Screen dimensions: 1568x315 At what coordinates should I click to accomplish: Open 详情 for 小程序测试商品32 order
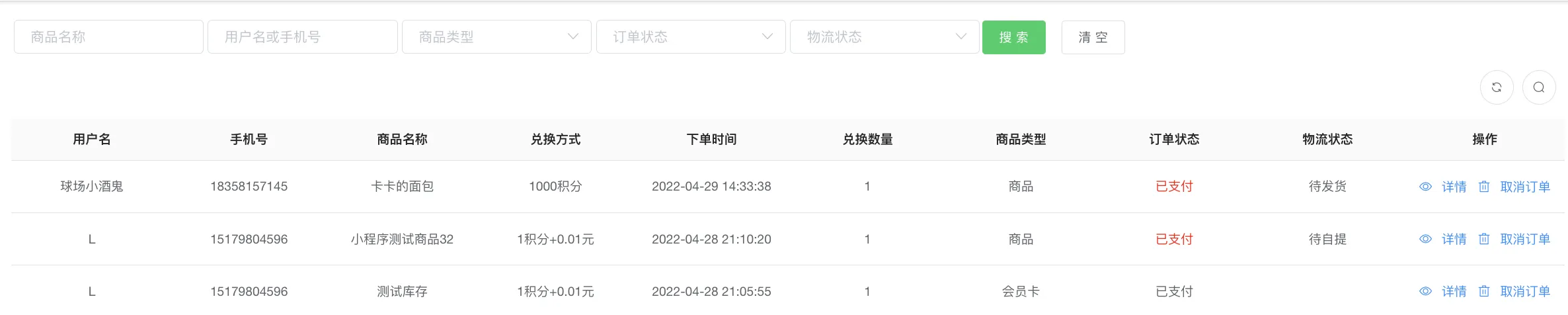[x=1454, y=239]
